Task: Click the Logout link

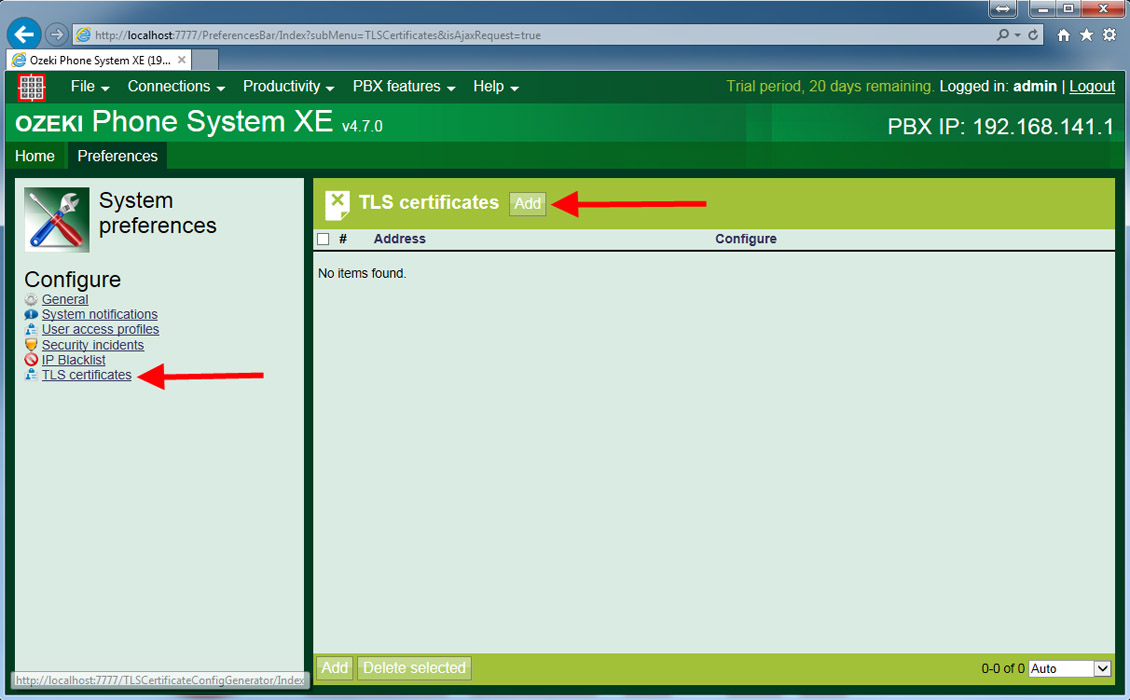Action: point(1092,87)
